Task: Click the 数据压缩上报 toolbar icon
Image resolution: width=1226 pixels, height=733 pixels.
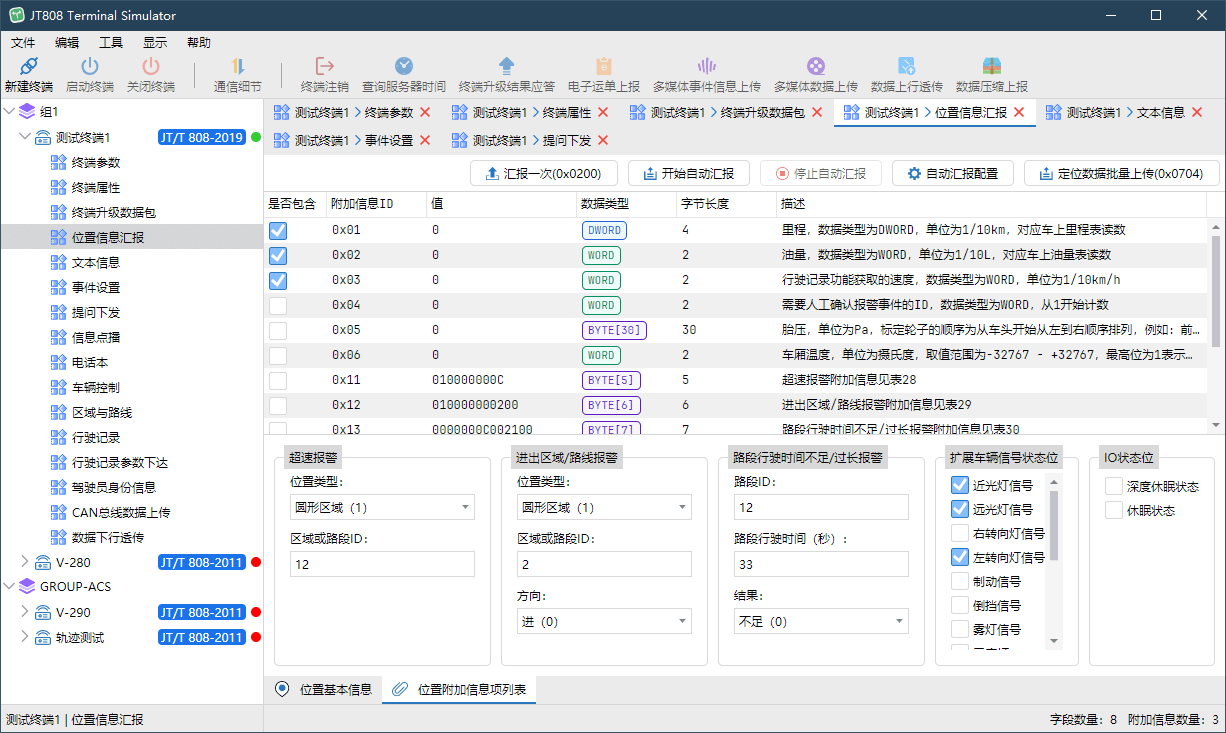Action: pos(991,67)
